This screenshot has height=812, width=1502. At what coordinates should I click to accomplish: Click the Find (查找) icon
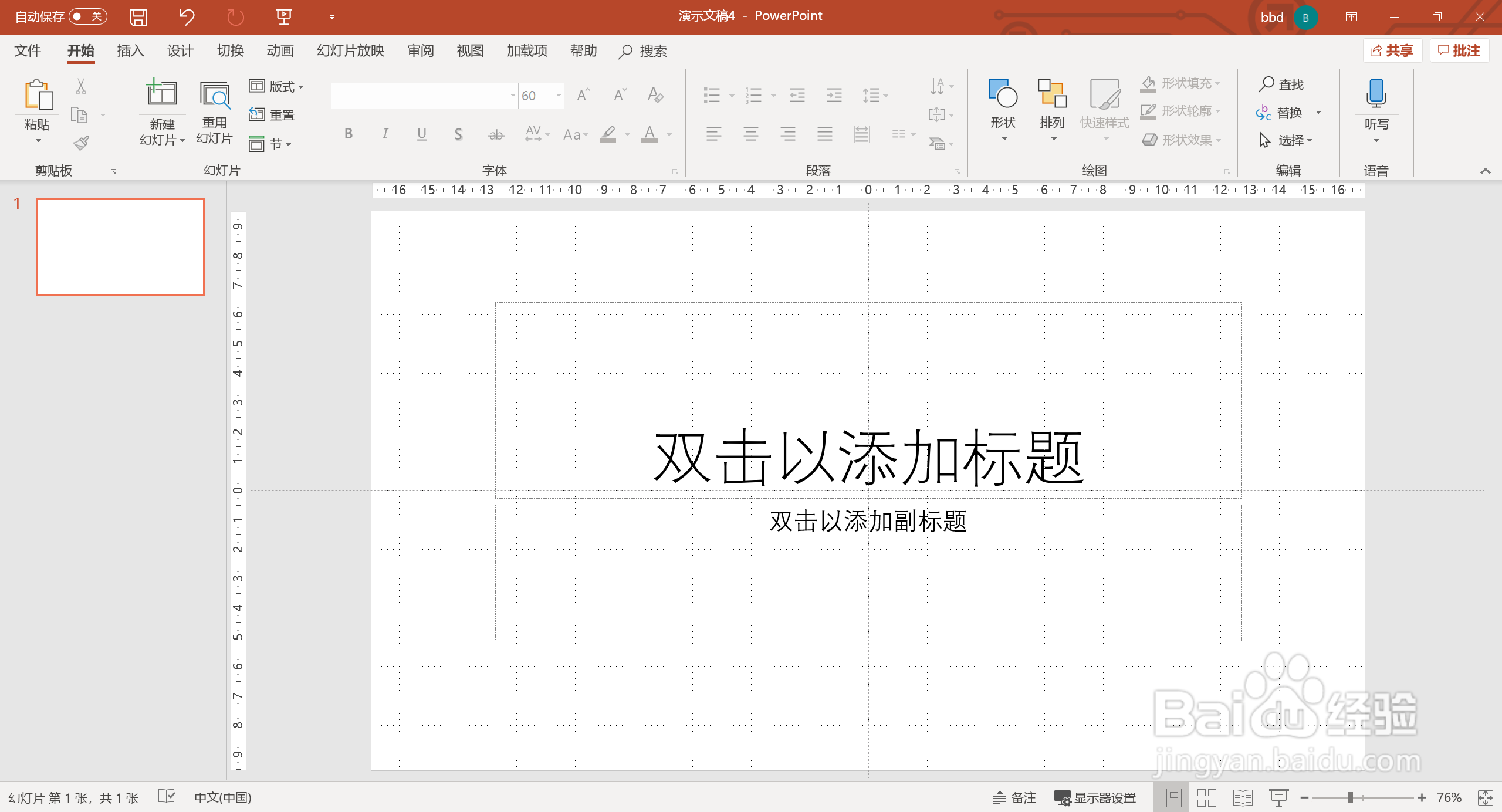click(1283, 85)
